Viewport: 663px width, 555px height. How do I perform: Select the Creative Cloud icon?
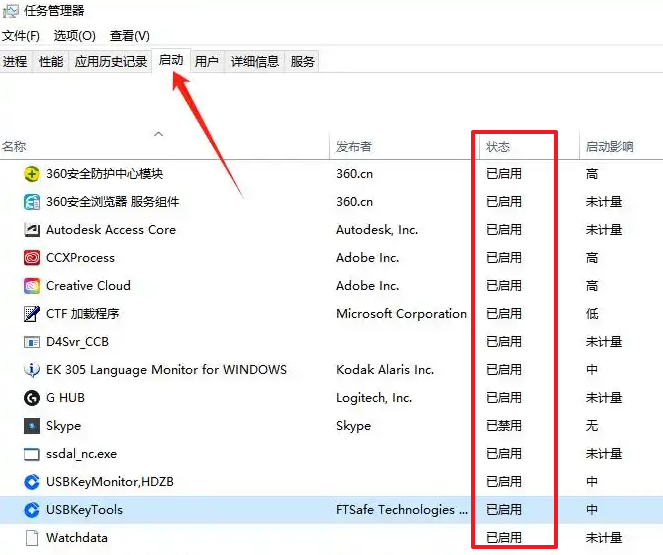pyautogui.click(x=32, y=286)
